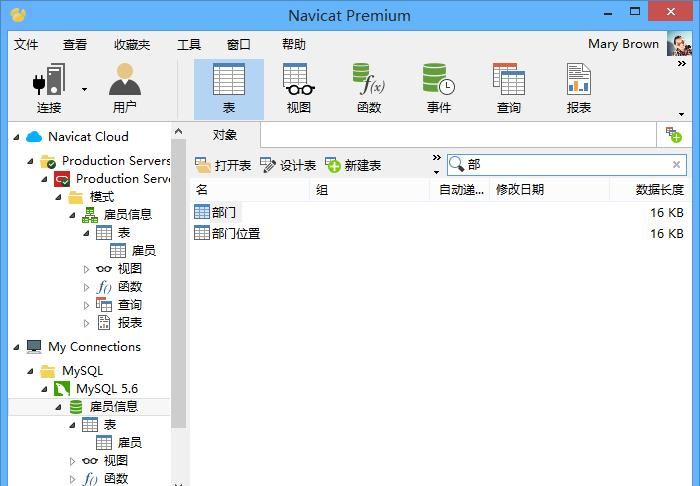Click the red Production Server connection icon
The height and width of the screenshot is (486, 700).
click(62, 179)
